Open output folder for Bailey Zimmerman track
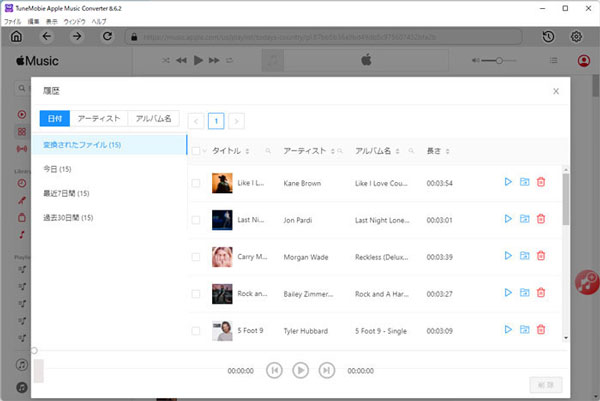The height and width of the screenshot is (401, 600). (525, 293)
